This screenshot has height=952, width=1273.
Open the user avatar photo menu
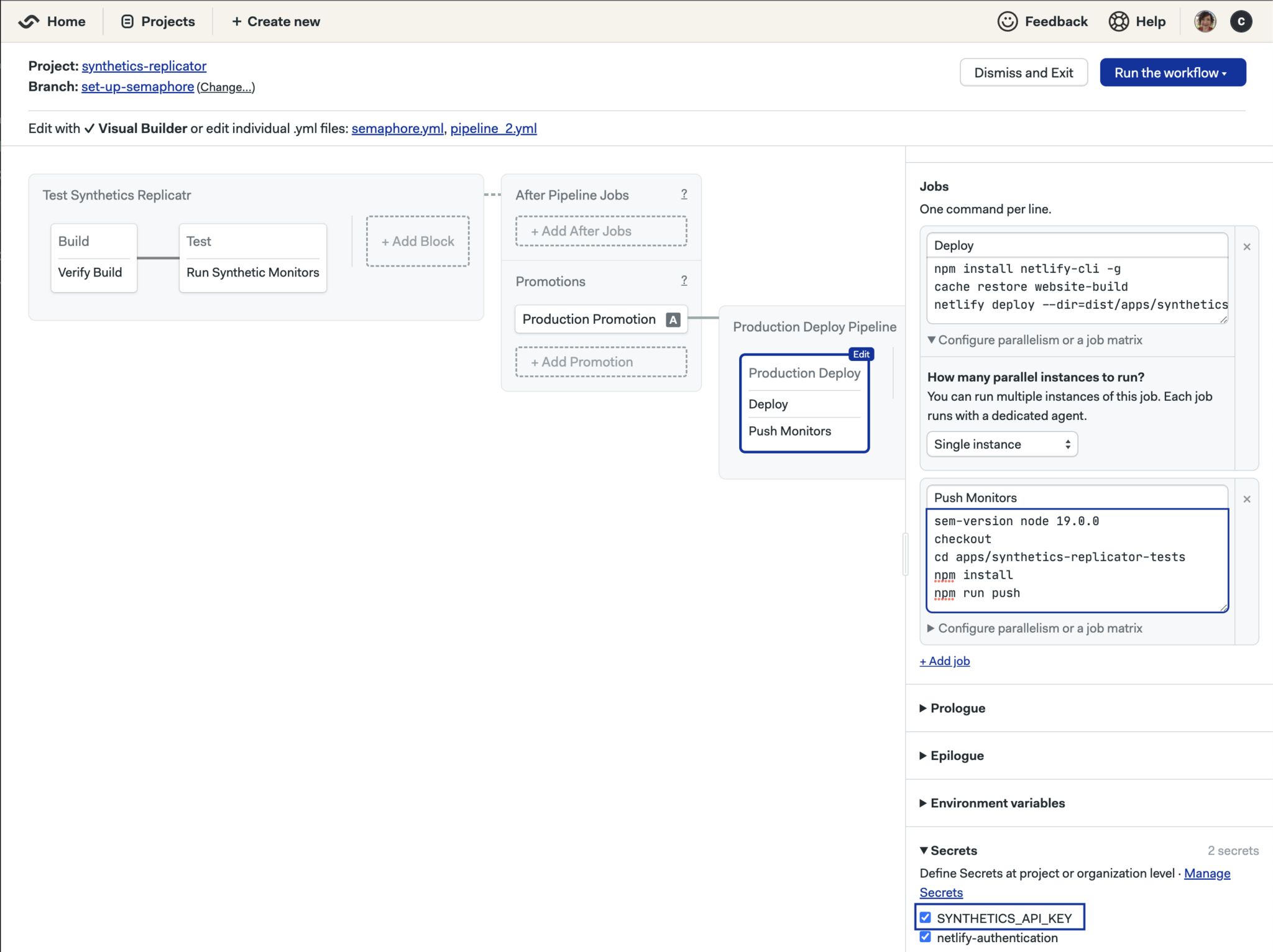tap(1204, 21)
